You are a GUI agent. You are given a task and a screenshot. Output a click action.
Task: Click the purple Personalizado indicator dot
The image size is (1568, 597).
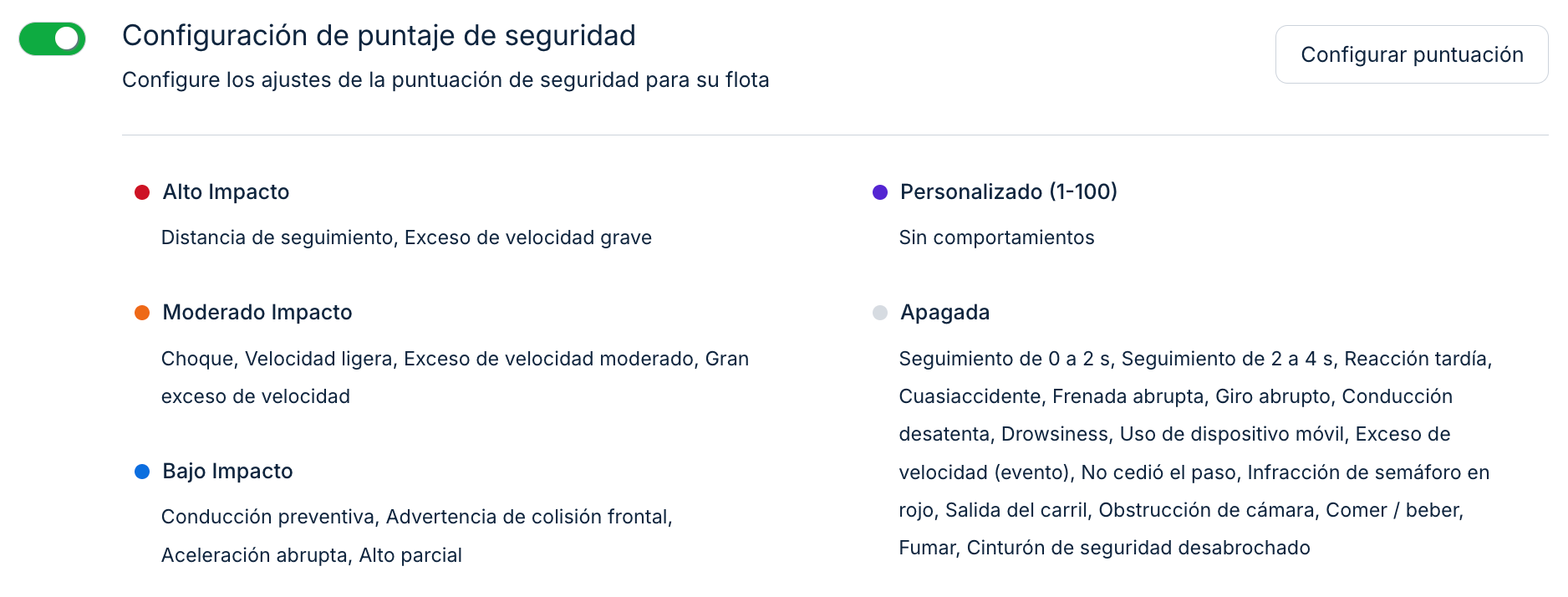879,191
